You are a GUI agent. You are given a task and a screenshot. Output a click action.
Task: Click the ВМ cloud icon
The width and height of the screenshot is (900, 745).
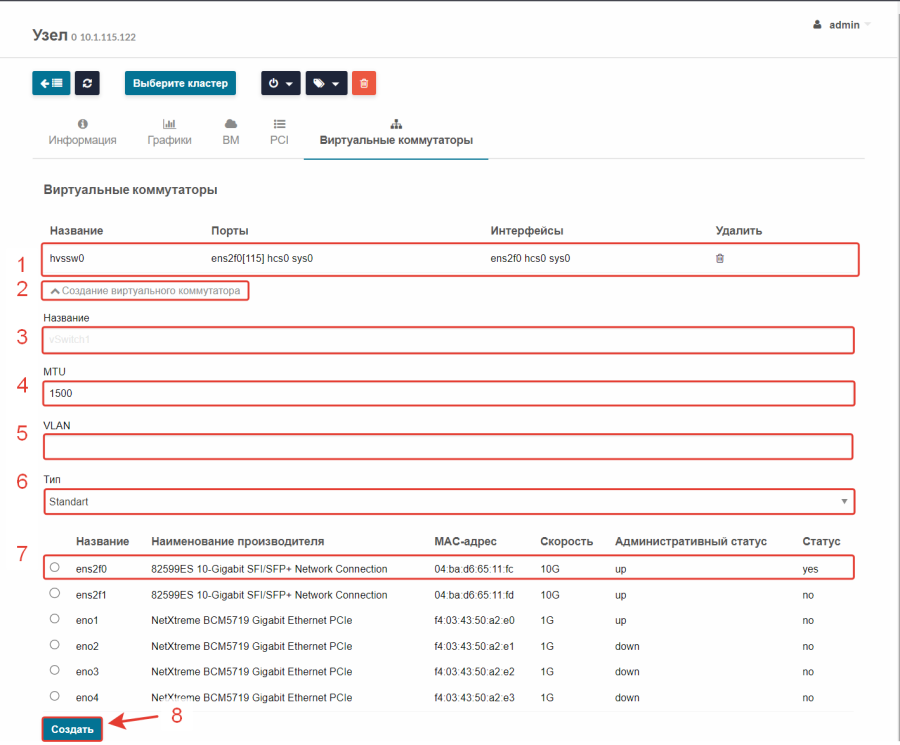click(231, 124)
